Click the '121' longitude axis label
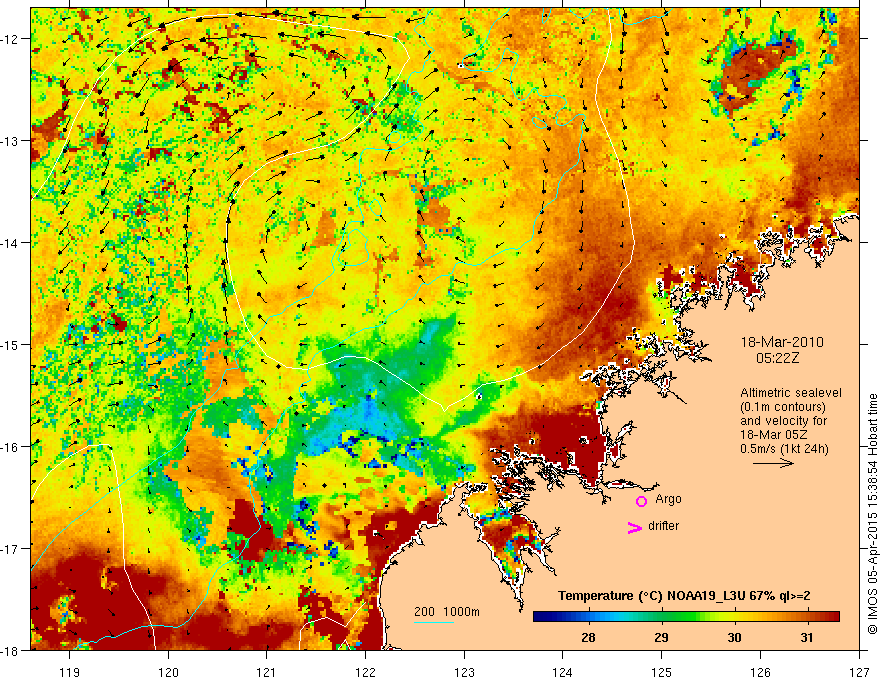Image resolution: width=880 pixels, height=680 pixels. coord(267,672)
